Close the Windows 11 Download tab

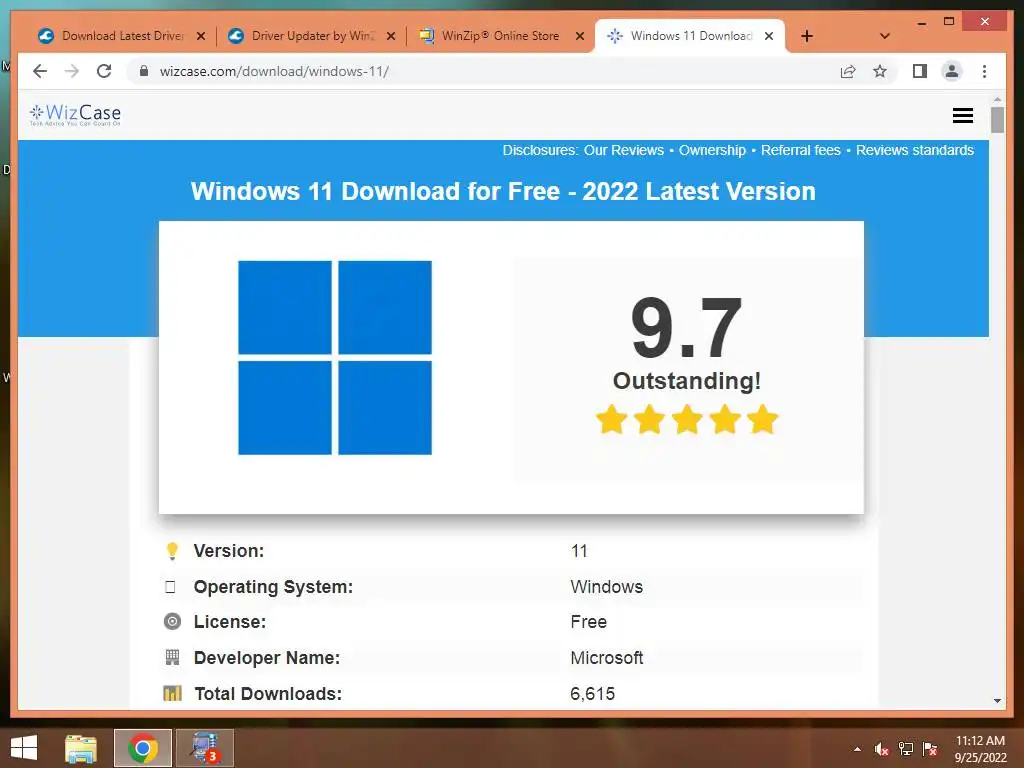coord(769,37)
